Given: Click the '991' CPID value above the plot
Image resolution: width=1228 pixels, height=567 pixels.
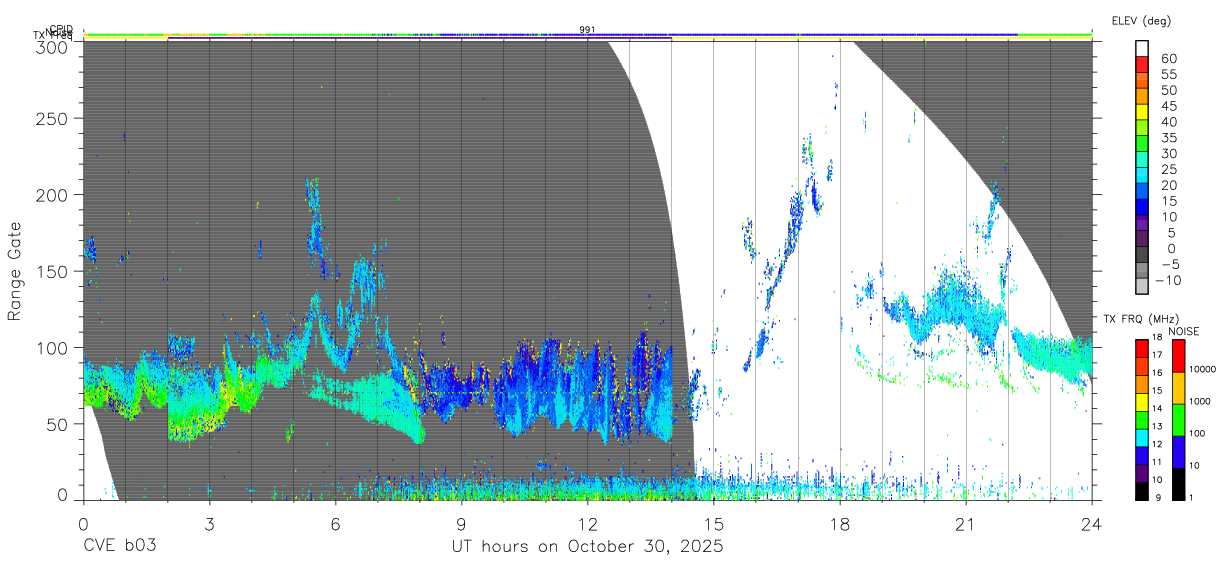Looking at the screenshot, I should click(x=587, y=29).
